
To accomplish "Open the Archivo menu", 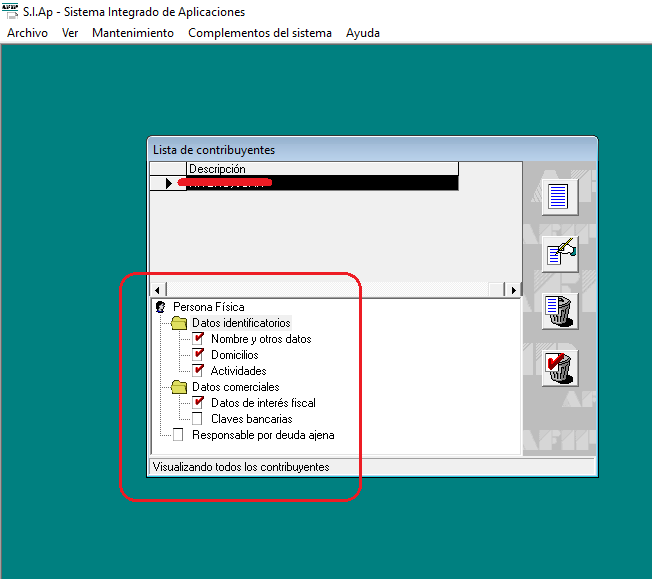I will (x=27, y=33).
